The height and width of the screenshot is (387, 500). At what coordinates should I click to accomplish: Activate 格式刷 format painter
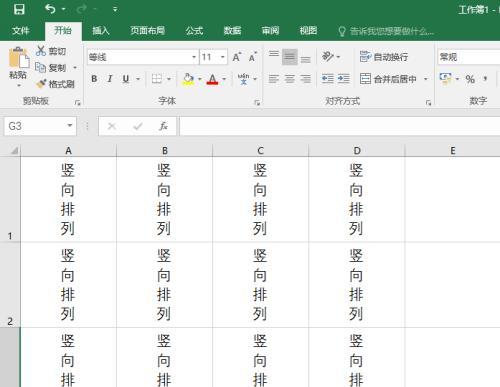coord(55,84)
